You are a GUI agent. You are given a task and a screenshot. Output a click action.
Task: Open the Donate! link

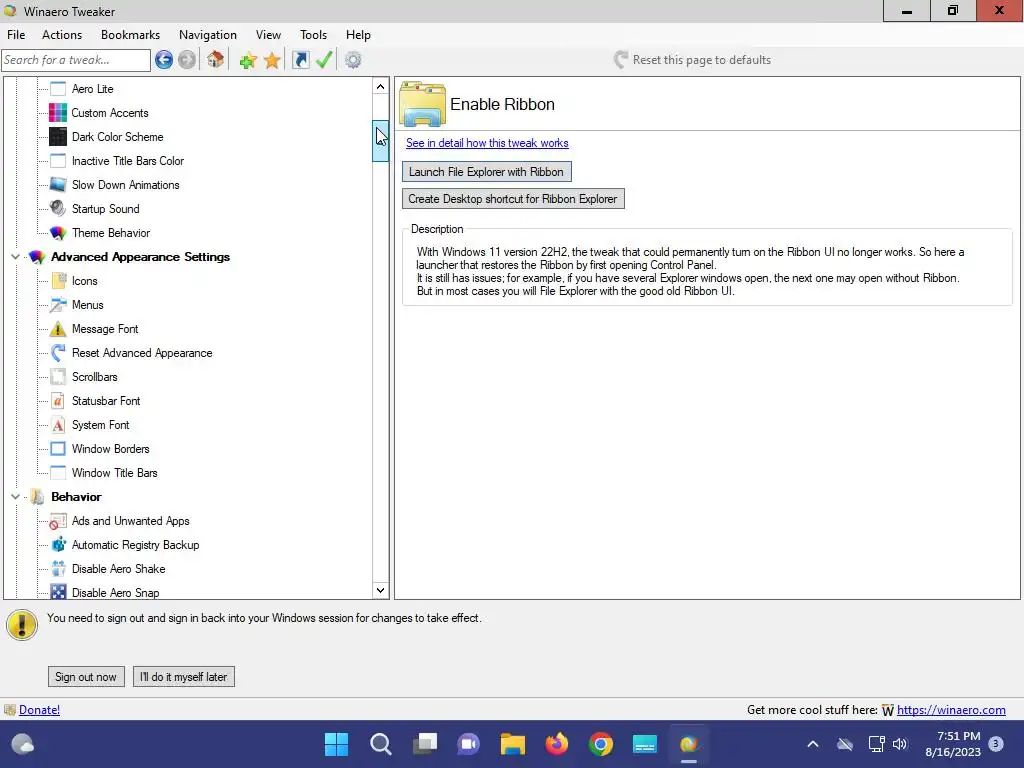tap(39, 710)
